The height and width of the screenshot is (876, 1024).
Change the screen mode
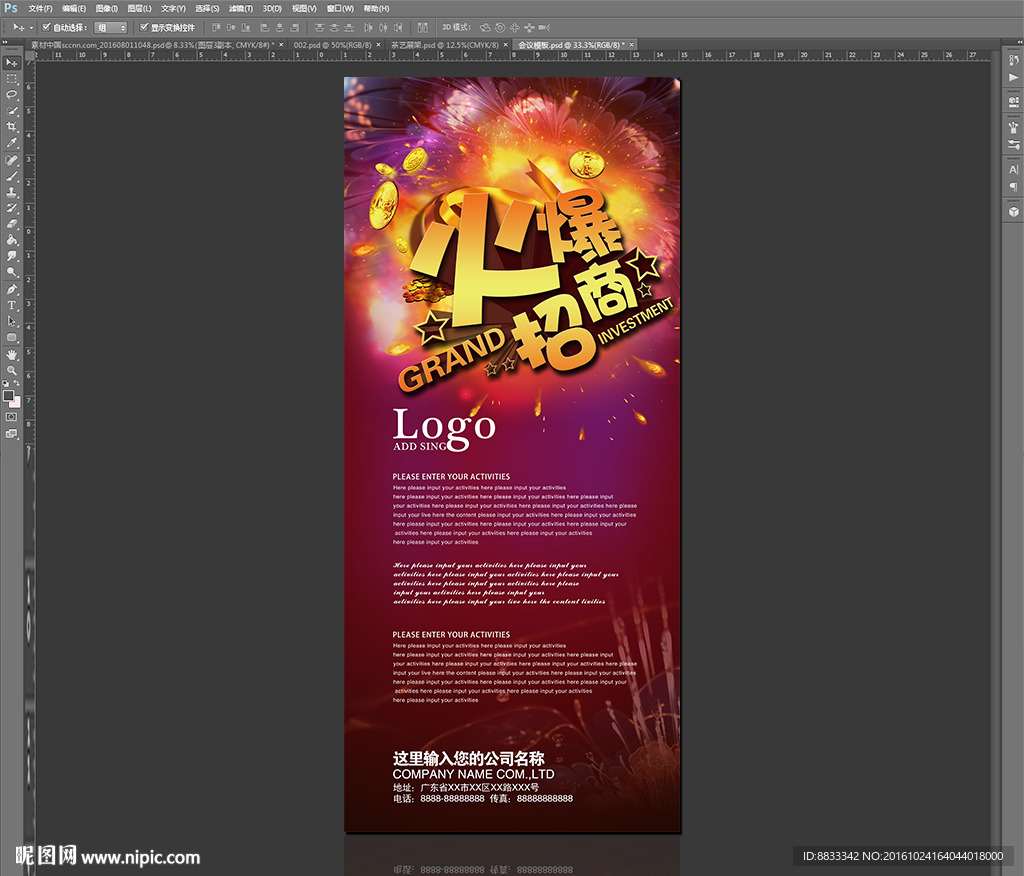coord(12,434)
